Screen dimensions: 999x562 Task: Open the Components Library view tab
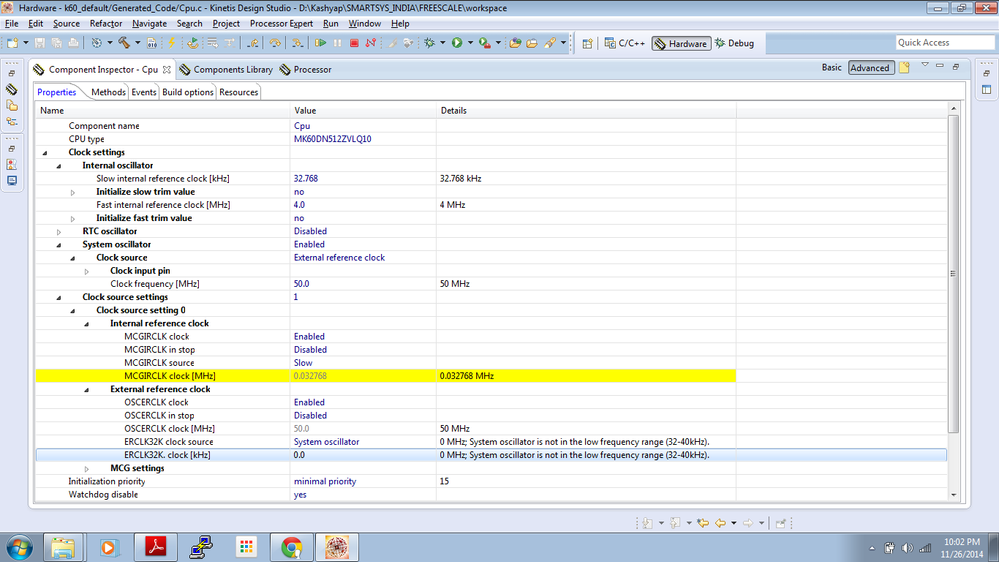tap(226, 69)
